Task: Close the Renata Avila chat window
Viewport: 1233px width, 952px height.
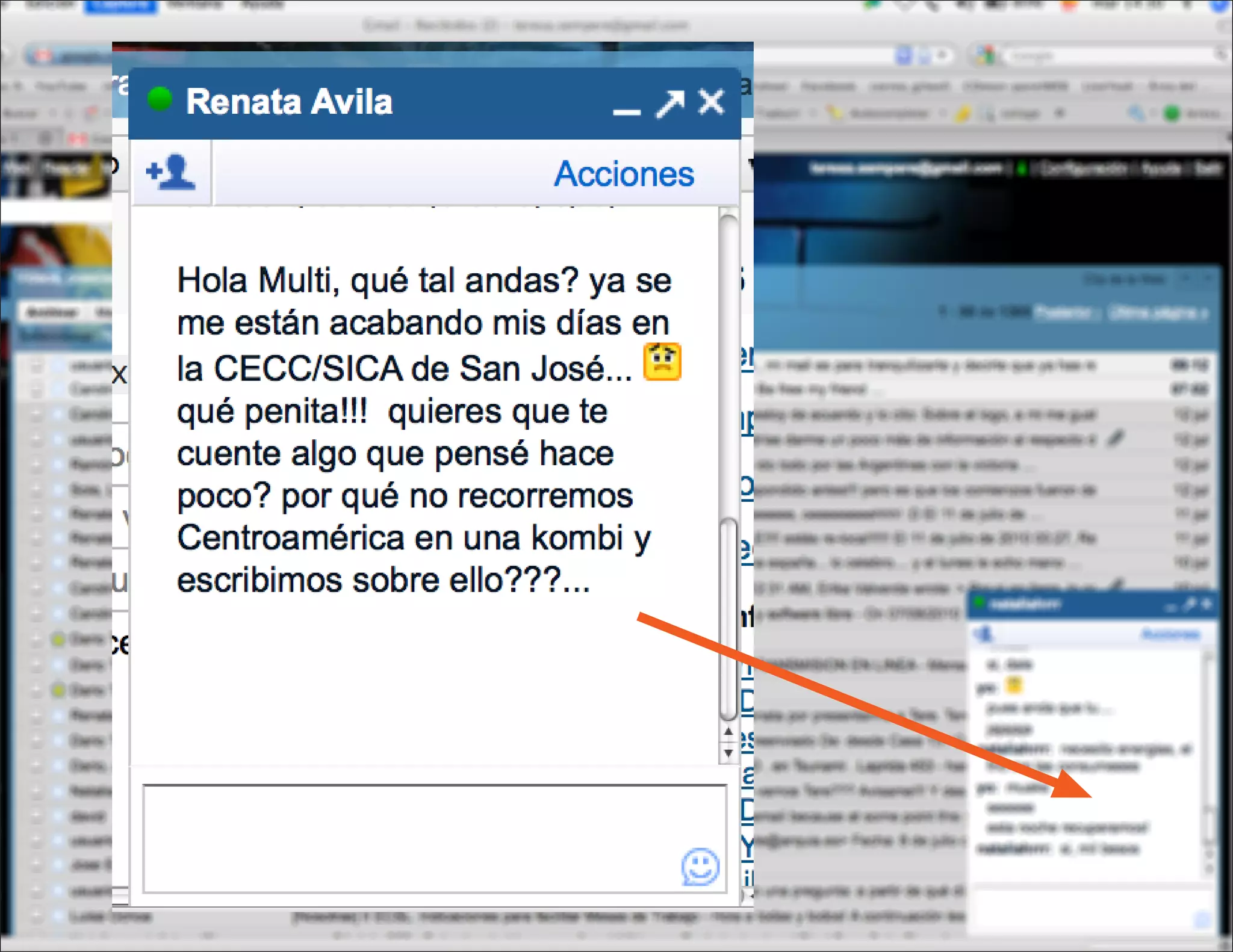Action: pyautogui.click(x=712, y=102)
